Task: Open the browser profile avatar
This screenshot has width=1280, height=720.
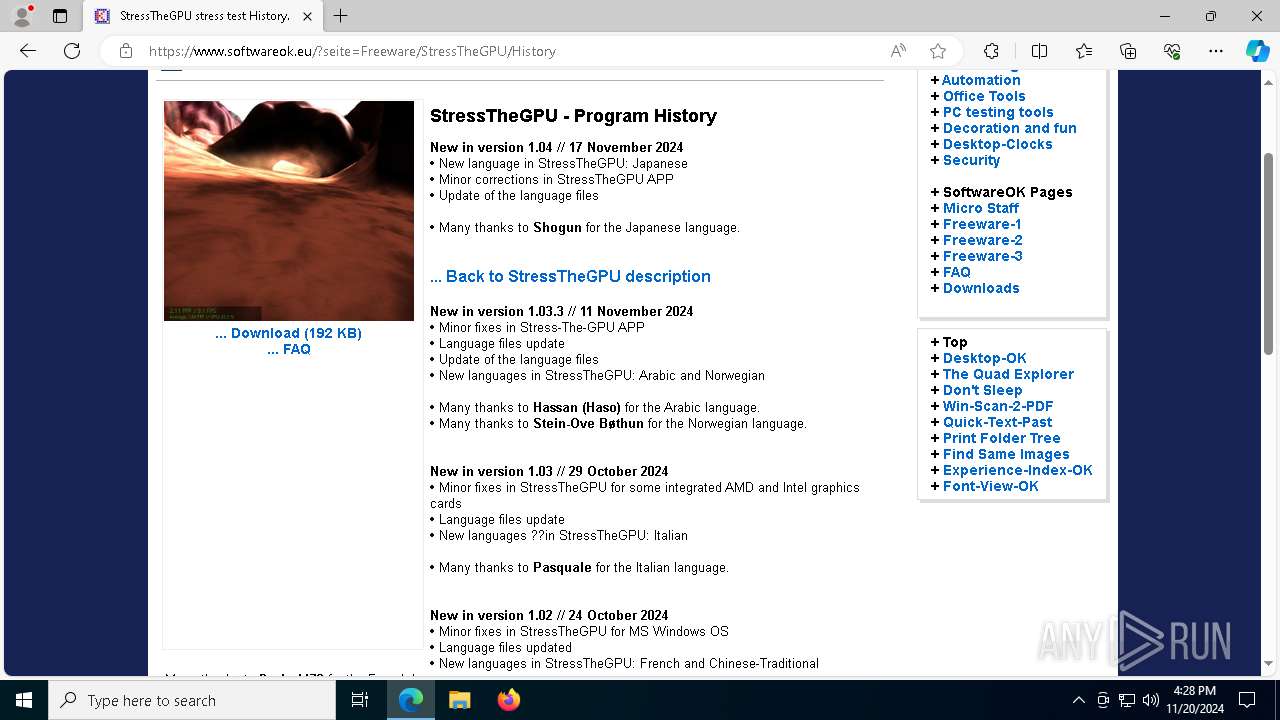Action: click(x=22, y=16)
